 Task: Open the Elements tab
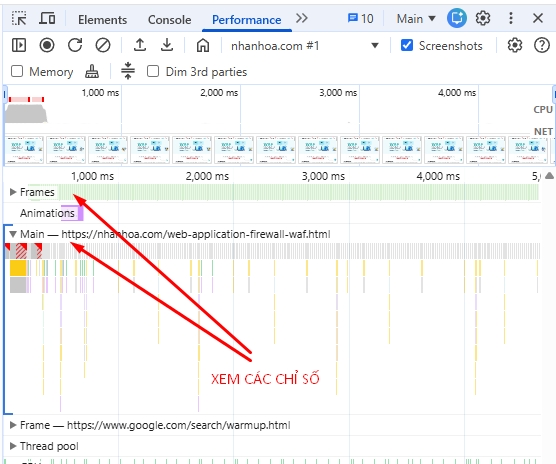[x=102, y=19]
